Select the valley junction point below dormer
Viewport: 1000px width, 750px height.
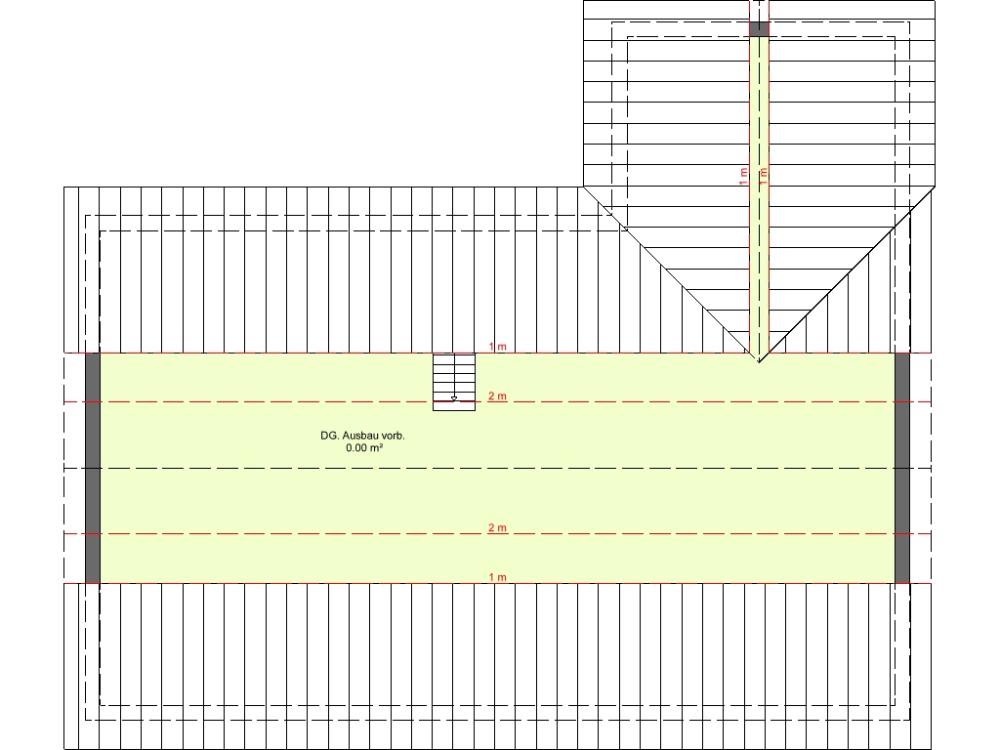point(759,360)
